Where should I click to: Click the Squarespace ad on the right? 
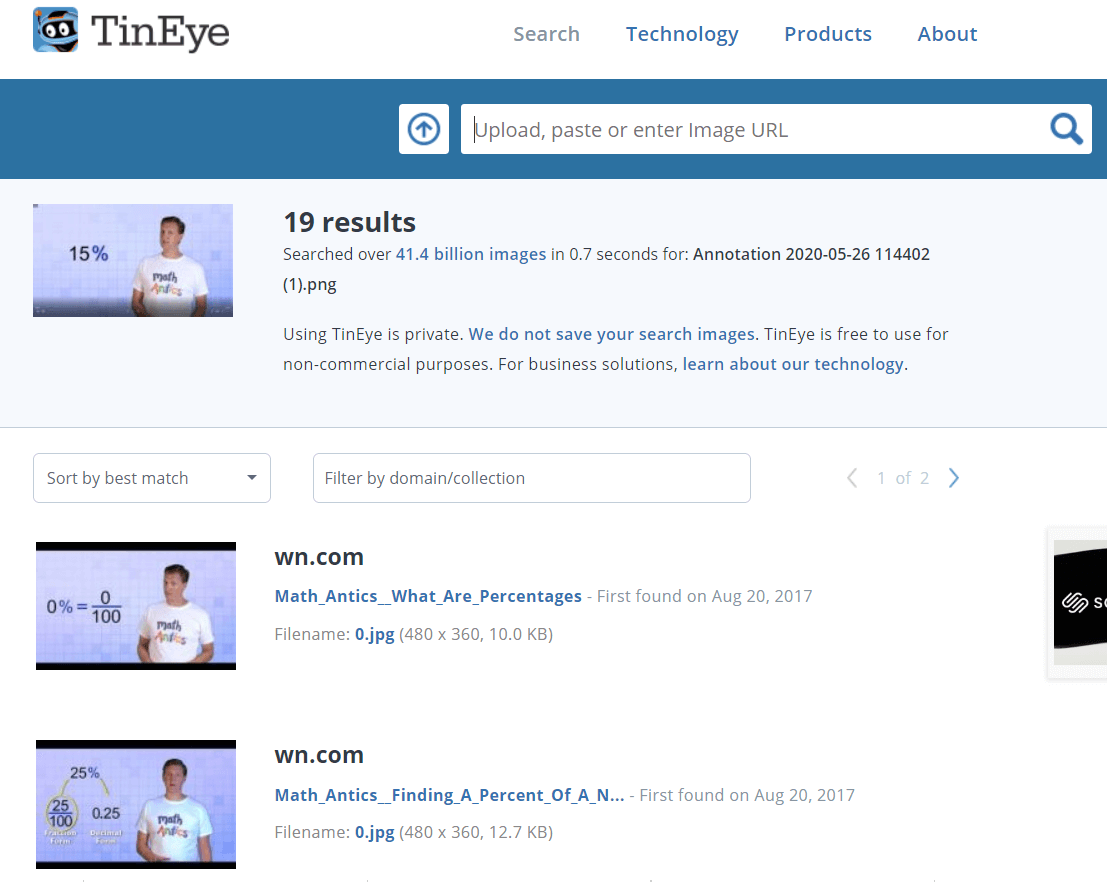click(x=1080, y=602)
